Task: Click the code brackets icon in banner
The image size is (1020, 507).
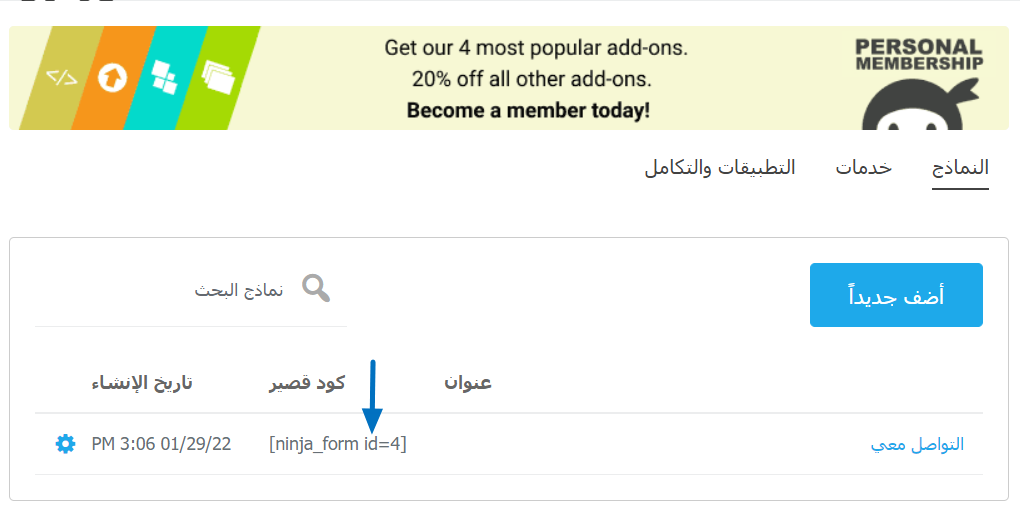Action: [62, 76]
